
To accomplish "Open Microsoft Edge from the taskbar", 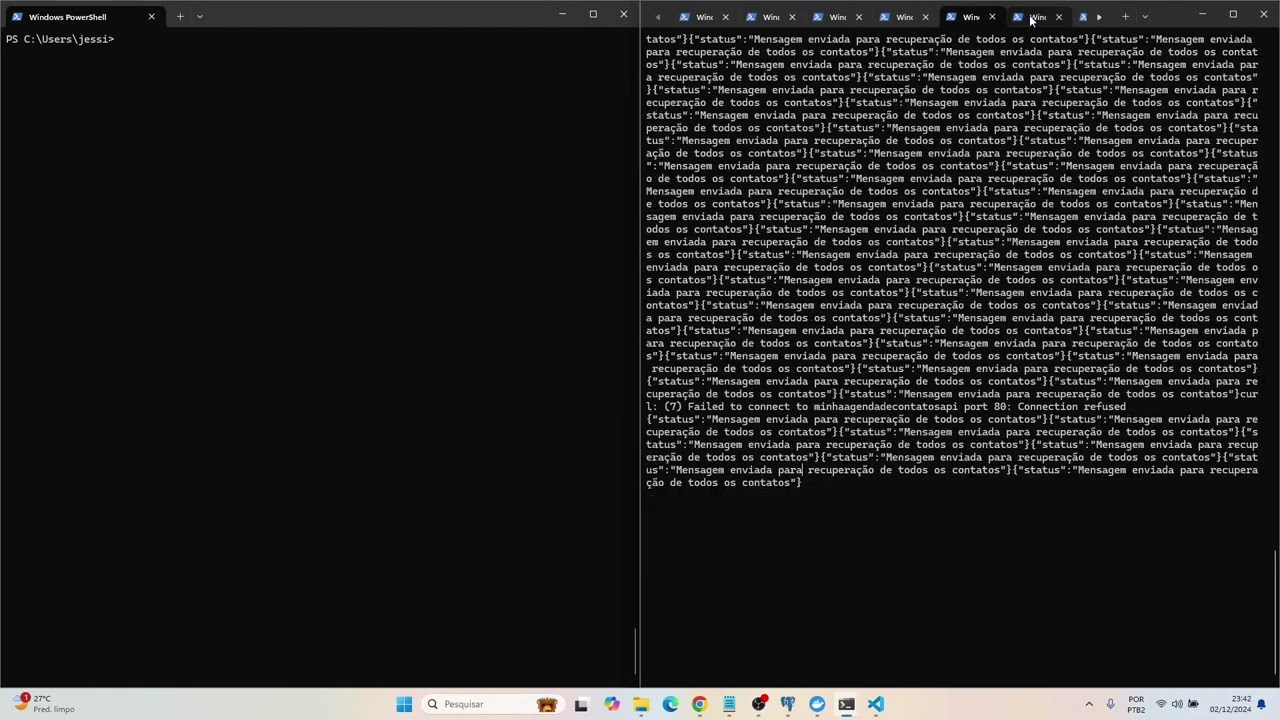I will (670, 704).
